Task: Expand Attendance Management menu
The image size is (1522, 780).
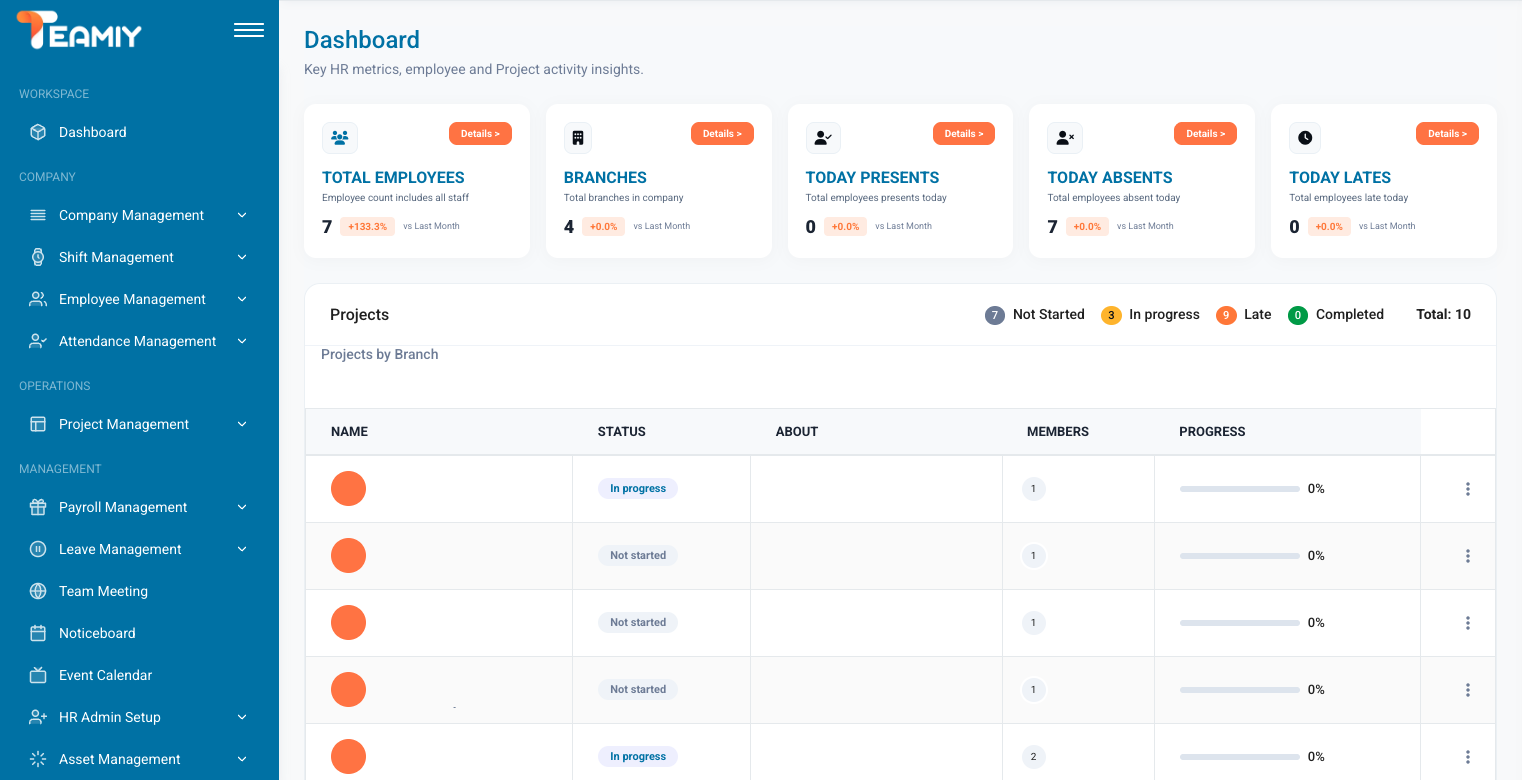Action: click(242, 341)
